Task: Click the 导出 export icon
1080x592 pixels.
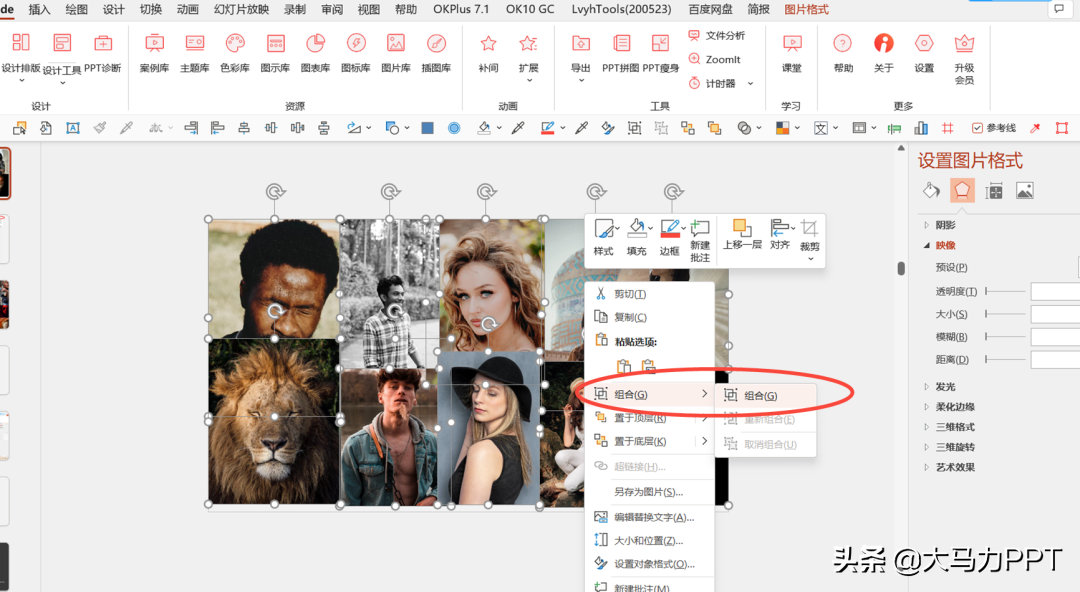Action: 581,44
